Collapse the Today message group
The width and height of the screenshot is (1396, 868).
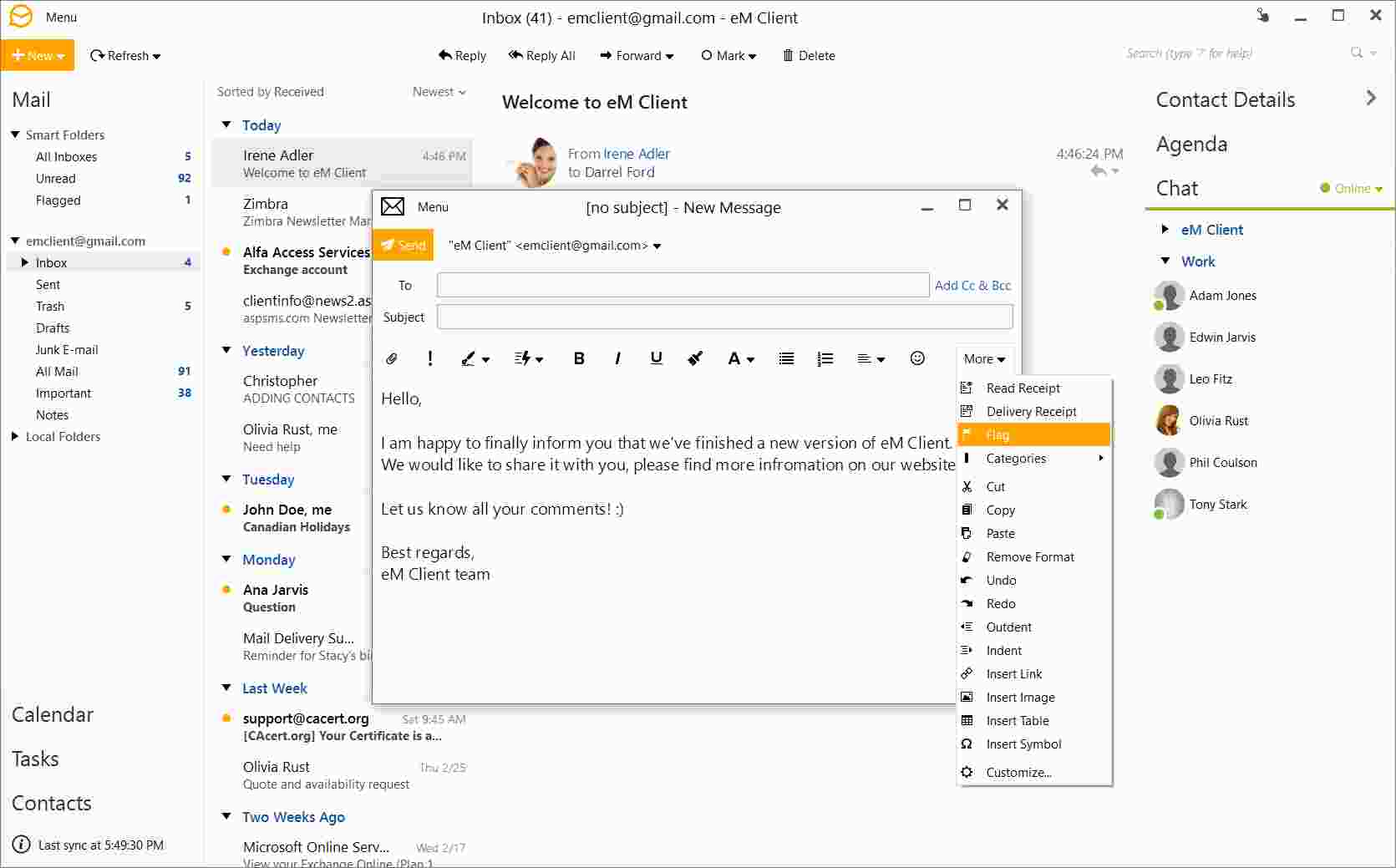click(x=226, y=124)
